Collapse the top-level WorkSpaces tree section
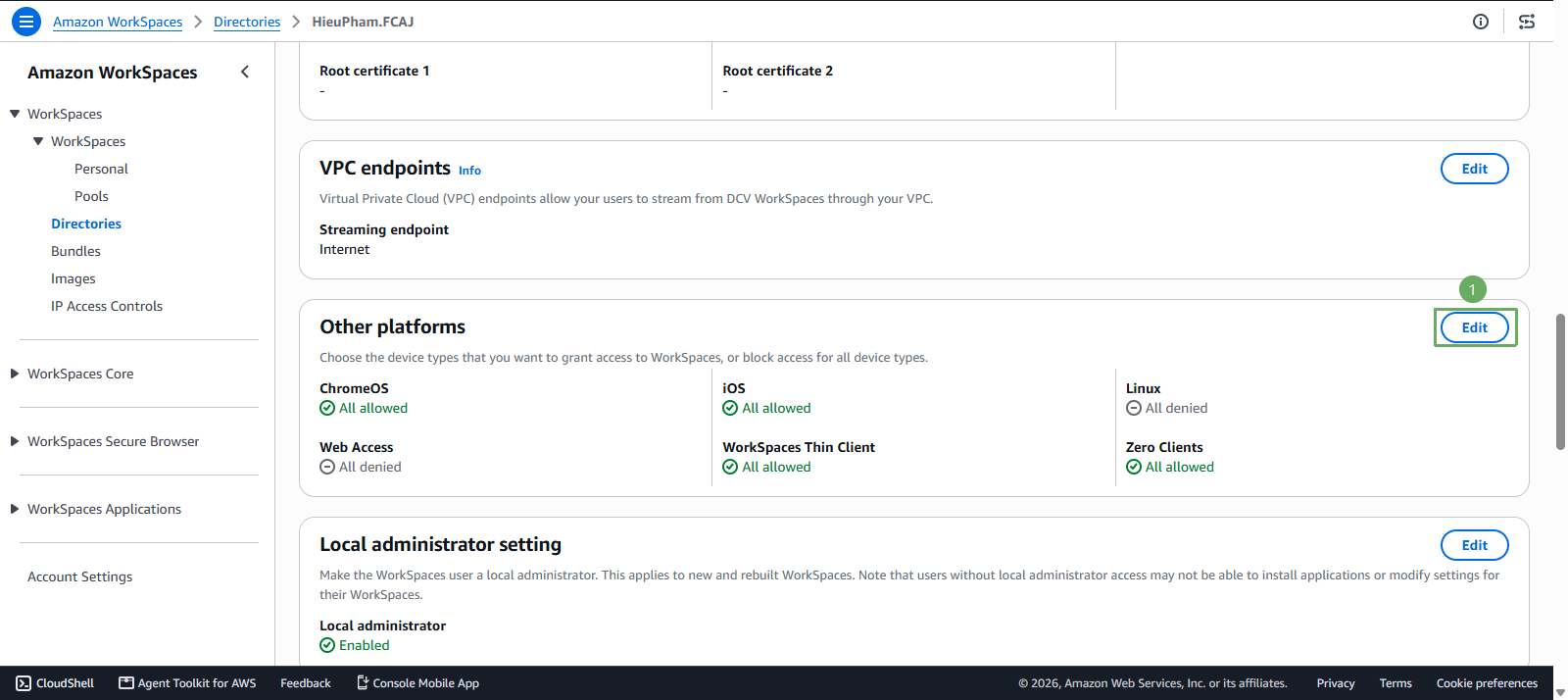Screen dimensions: 1568x700 click(x=15, y=114)
